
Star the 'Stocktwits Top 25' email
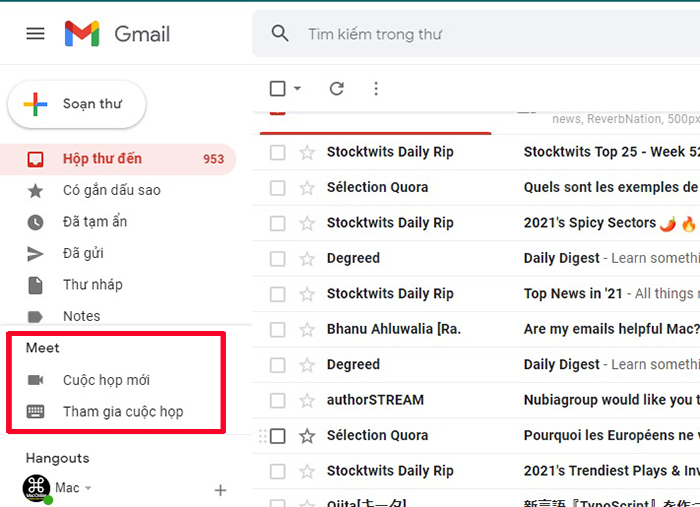tap(307, 152)
